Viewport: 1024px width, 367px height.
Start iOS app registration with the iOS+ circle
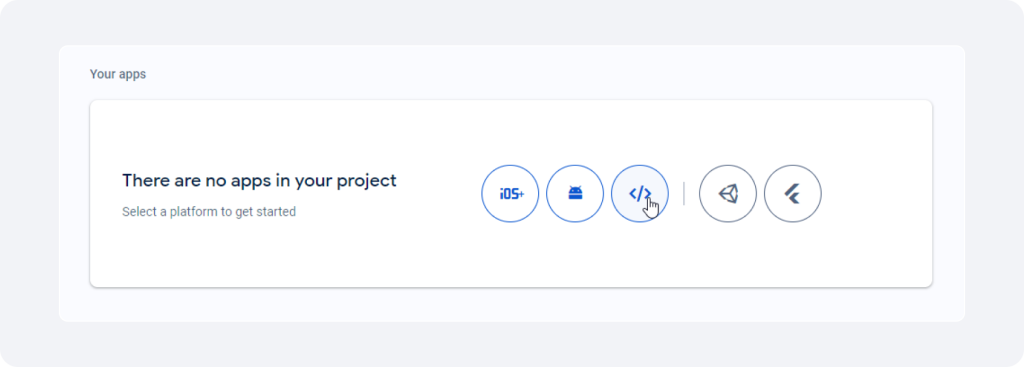point(510,194)
